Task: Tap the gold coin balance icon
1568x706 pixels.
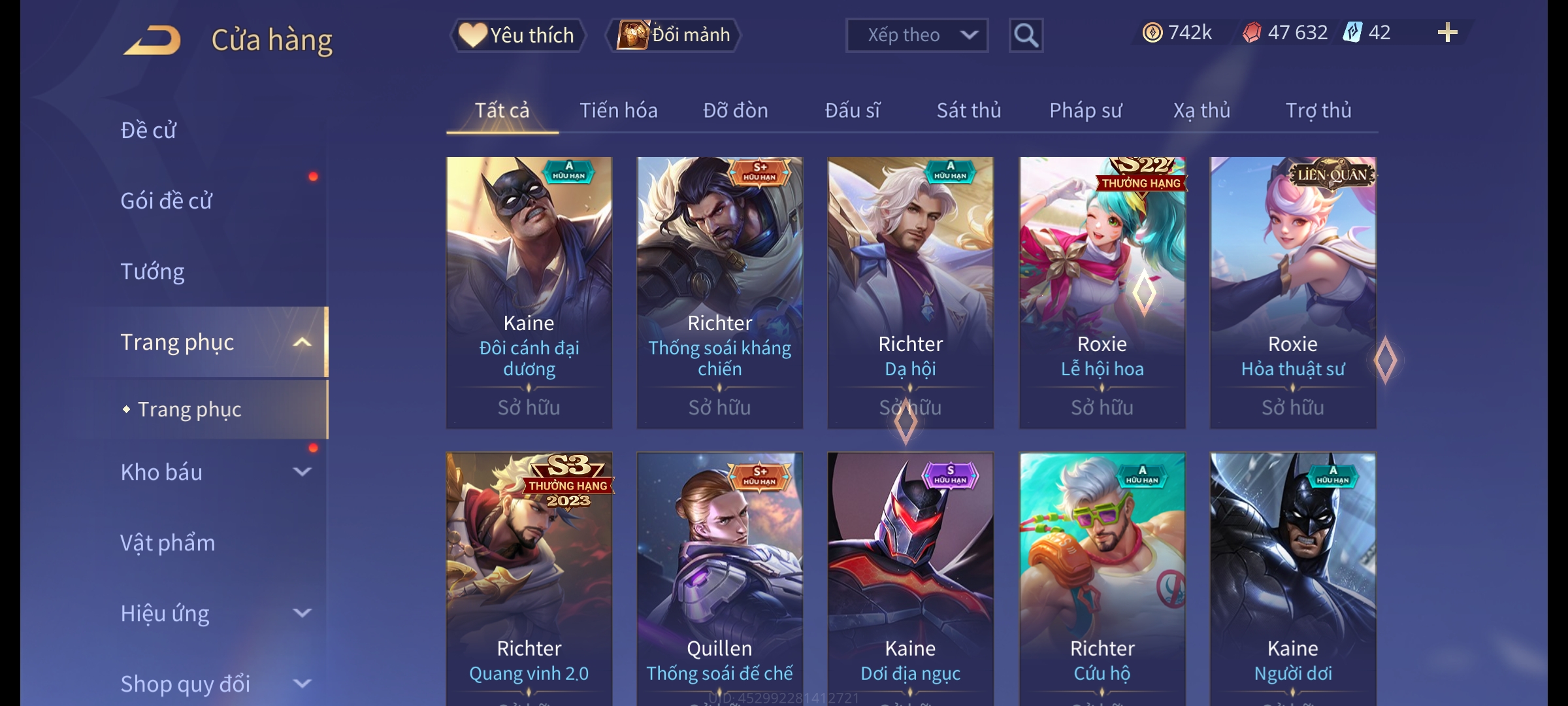Action: [1152, 33]
